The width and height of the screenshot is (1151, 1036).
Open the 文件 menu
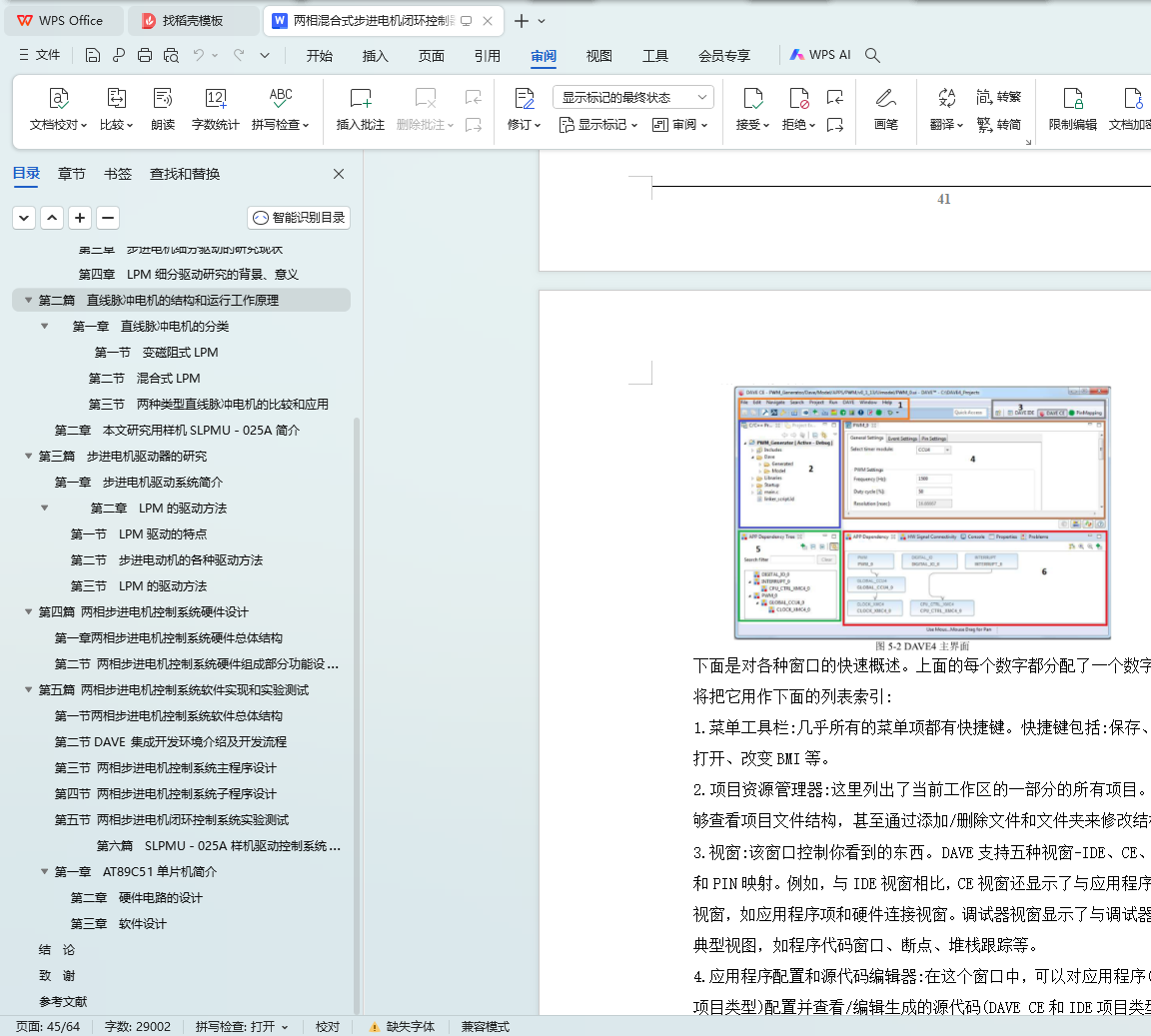[40, 55]
